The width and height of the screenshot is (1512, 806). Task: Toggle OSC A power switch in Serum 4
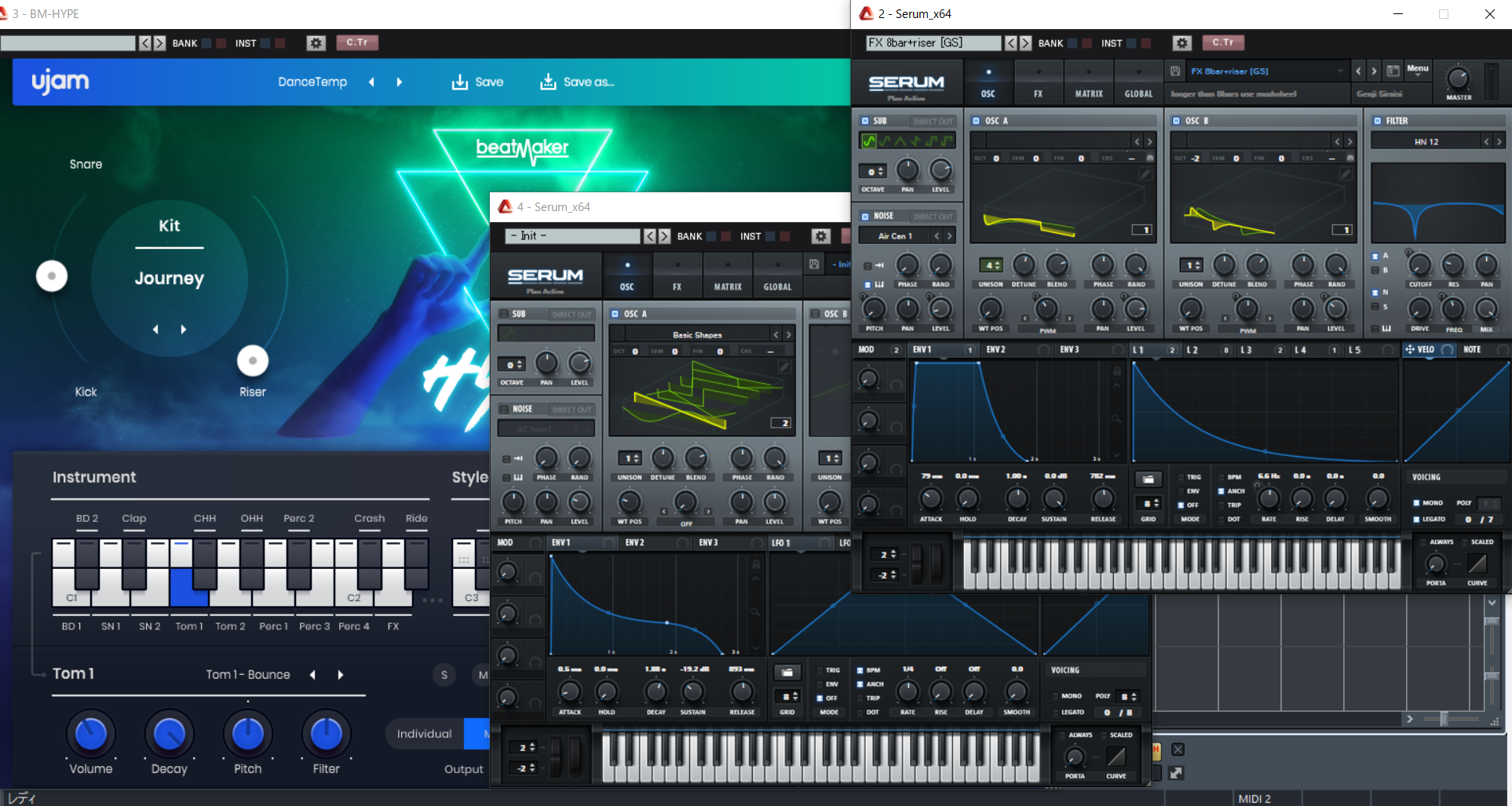pos(615,314)
